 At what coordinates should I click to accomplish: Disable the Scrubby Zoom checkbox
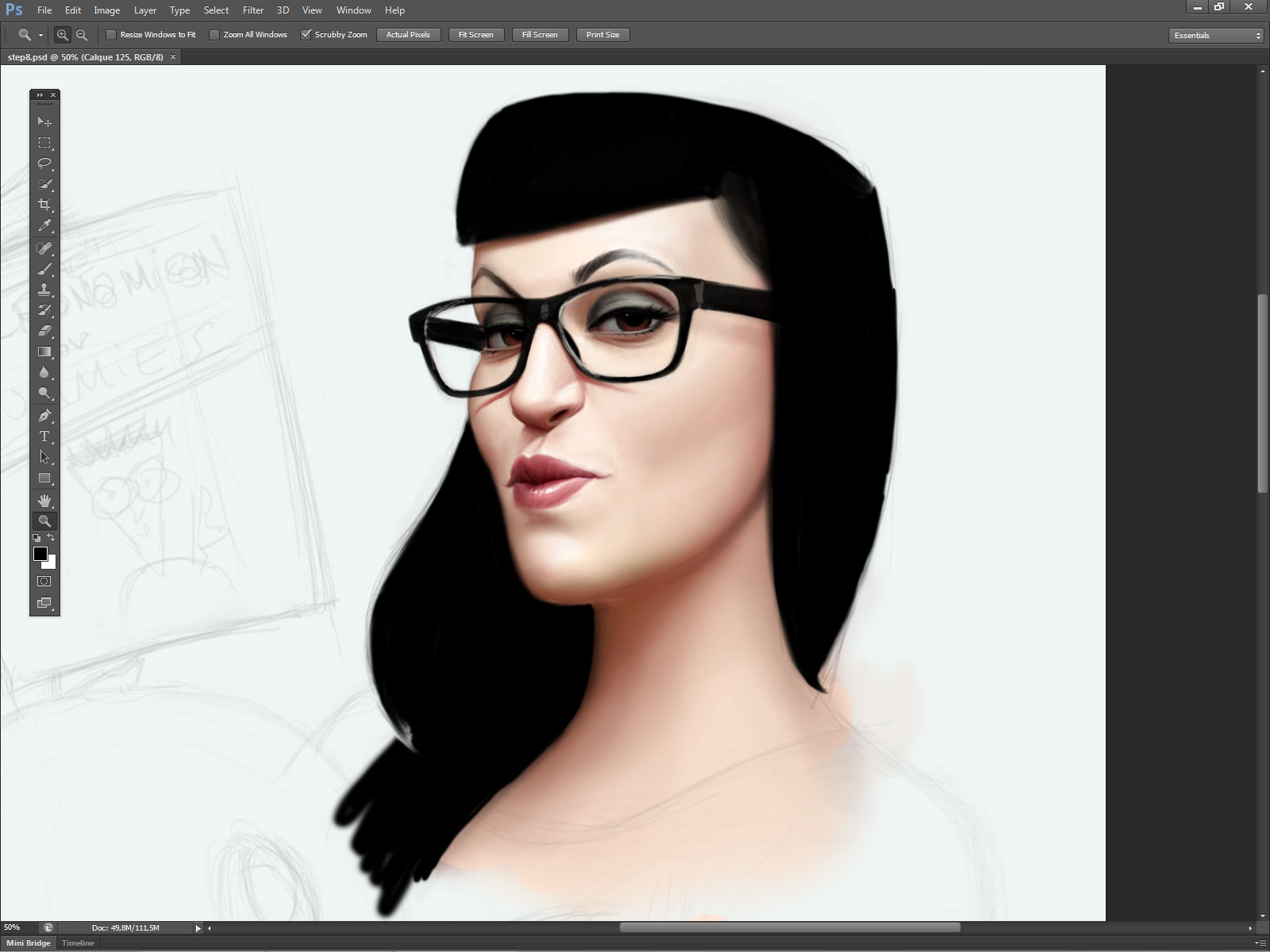click(x=306, y=35)
